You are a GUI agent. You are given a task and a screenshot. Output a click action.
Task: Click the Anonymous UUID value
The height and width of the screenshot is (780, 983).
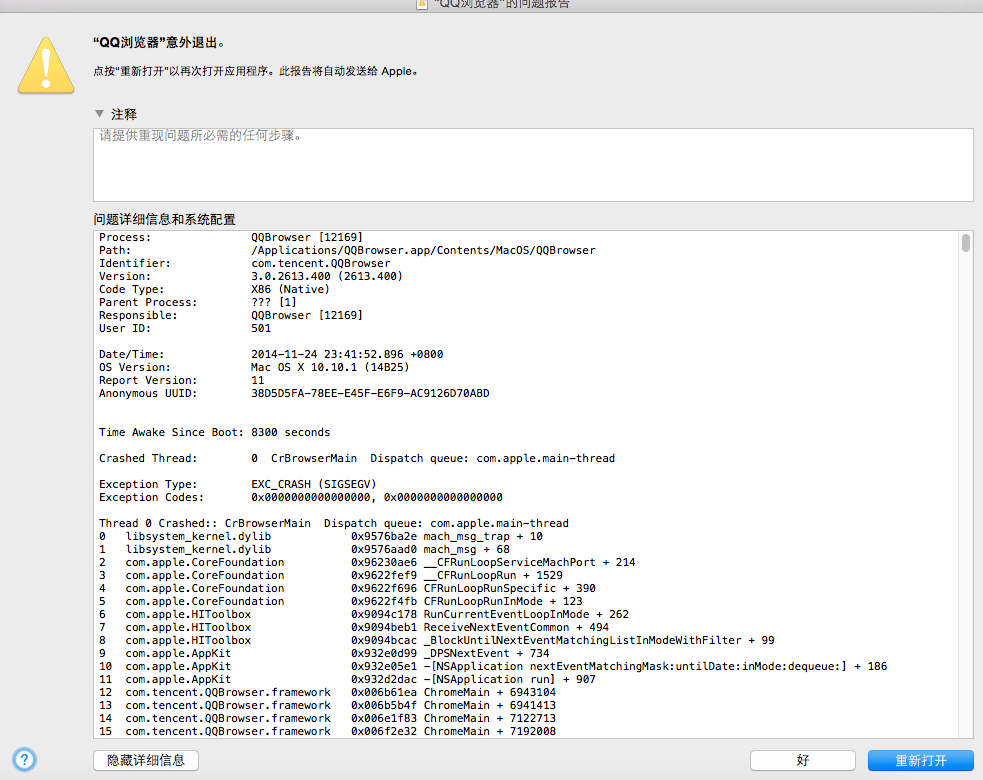pyautogui.click(x=371, y=393)
